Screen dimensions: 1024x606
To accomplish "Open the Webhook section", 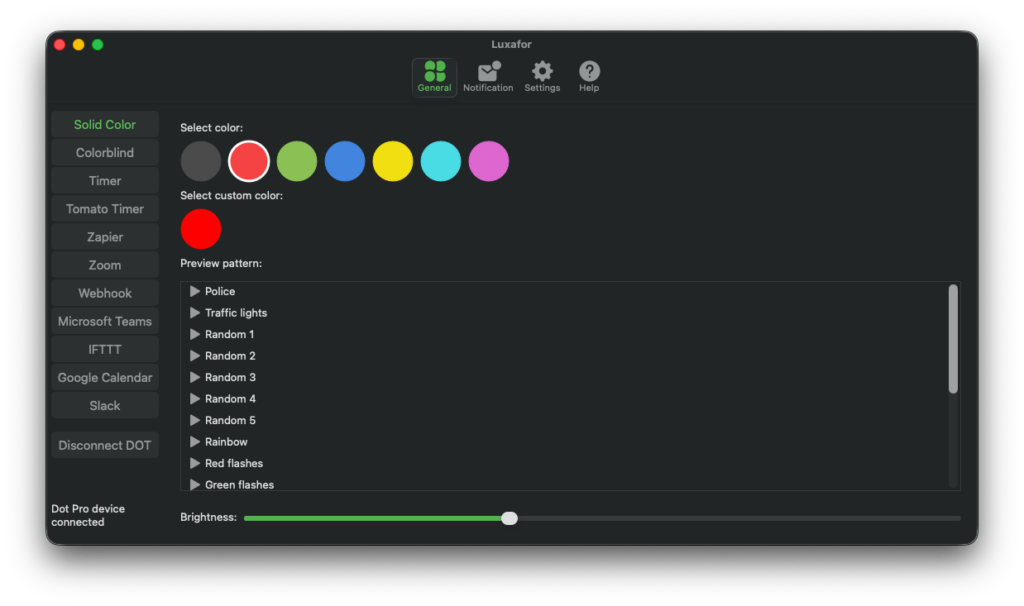I will (x=105, y=293).
